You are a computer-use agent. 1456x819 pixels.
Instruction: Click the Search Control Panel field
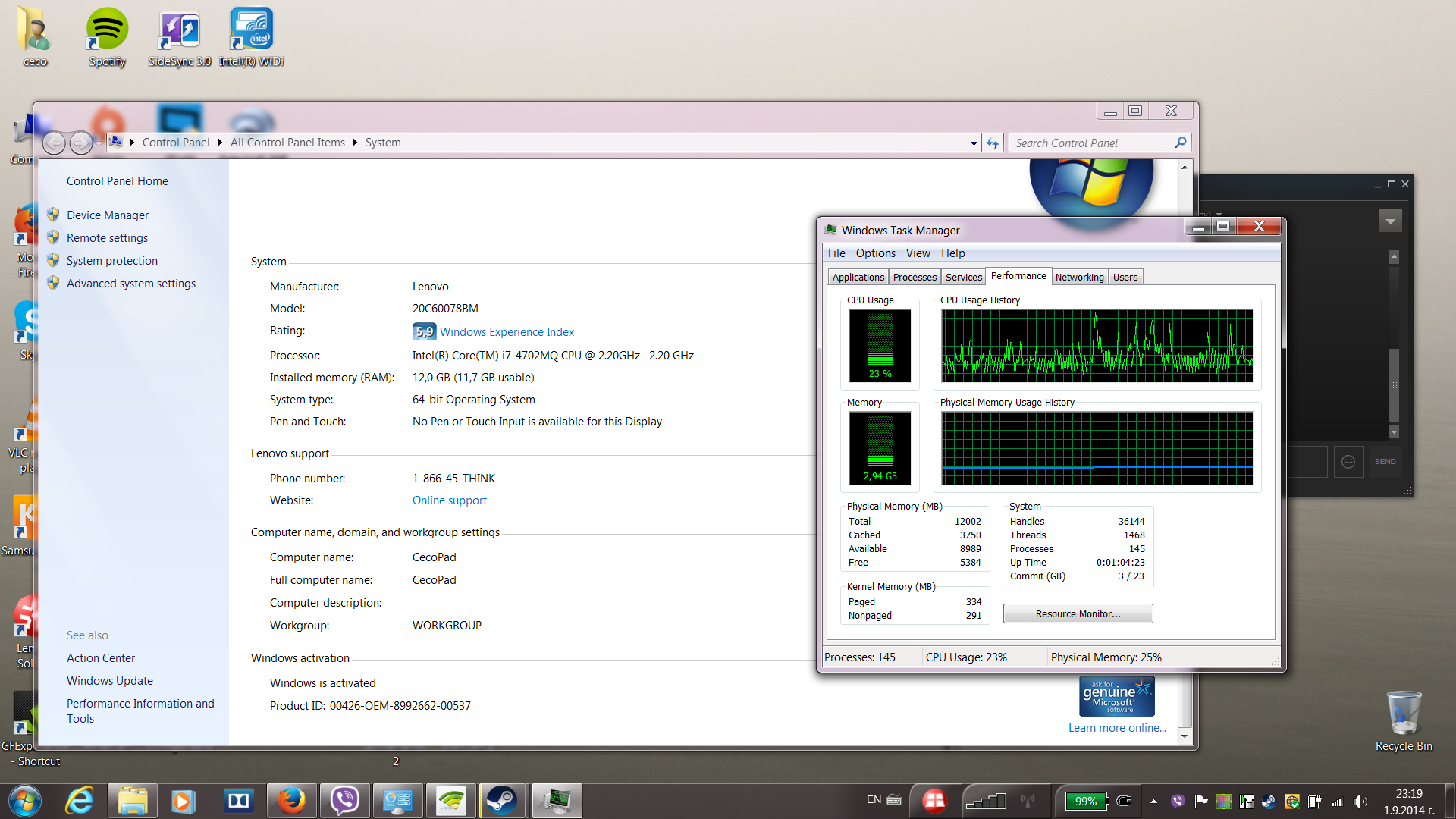click(x=1092, y=143)
